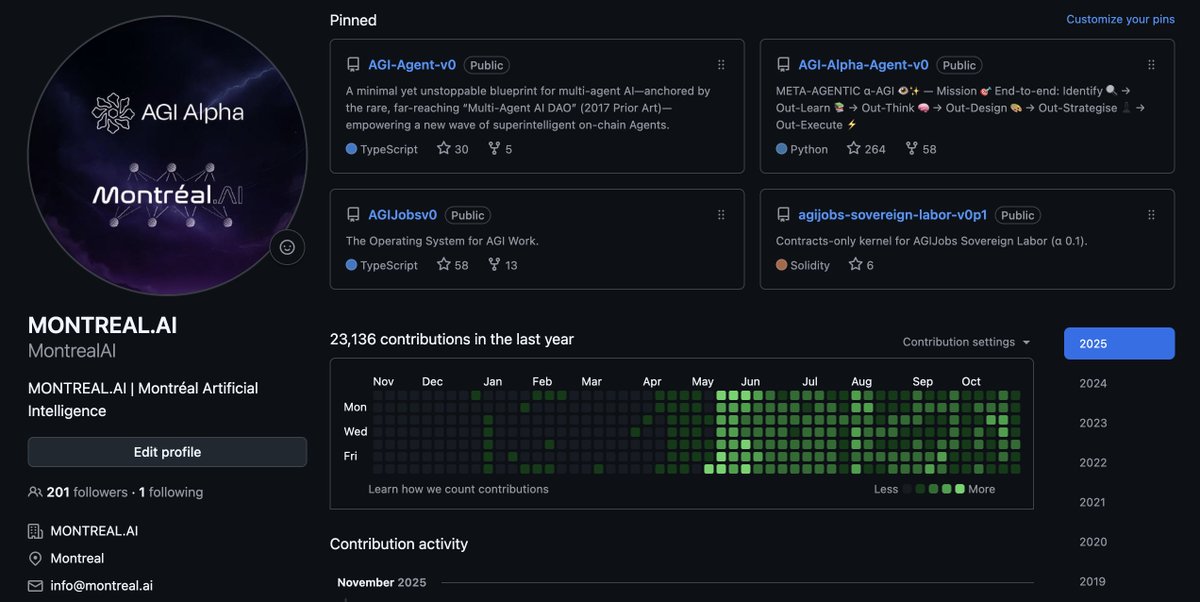Click the repository book icon beside AGI-Agent-v0
This screenshot has height=602, width=1200.
pos(353,63)
